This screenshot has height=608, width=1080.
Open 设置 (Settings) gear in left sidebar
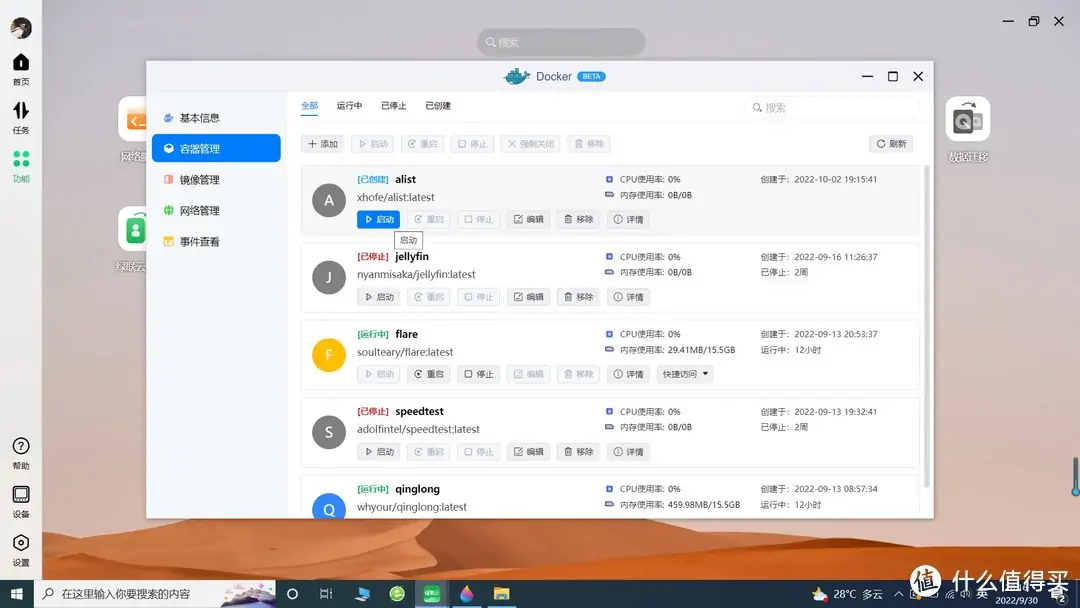pyautogui.click(x=20, y=543)
